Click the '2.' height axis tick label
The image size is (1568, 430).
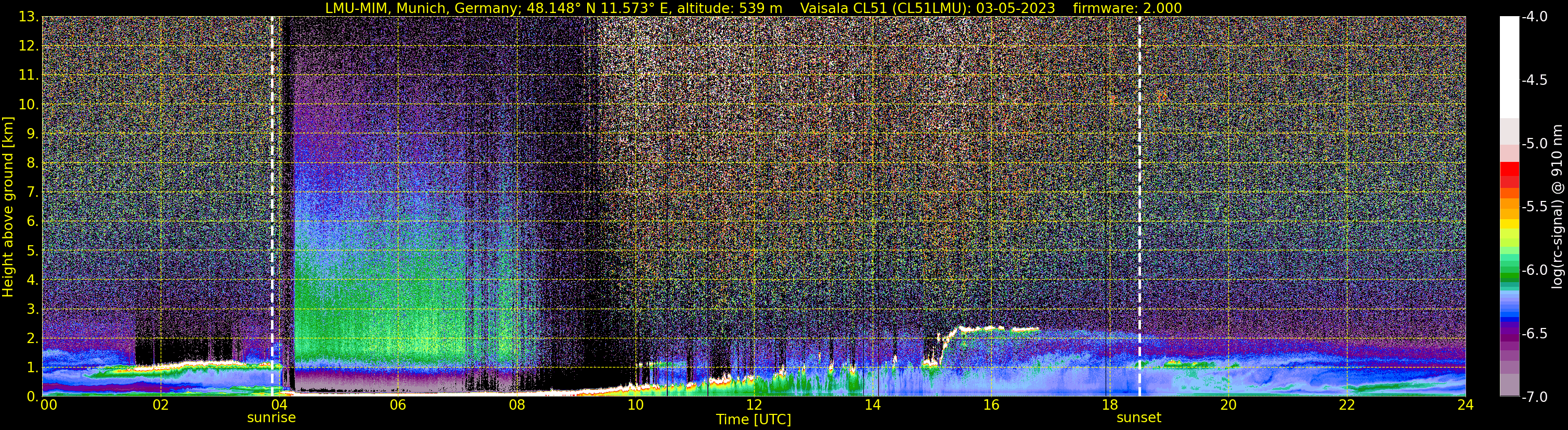tap(32, 339)
